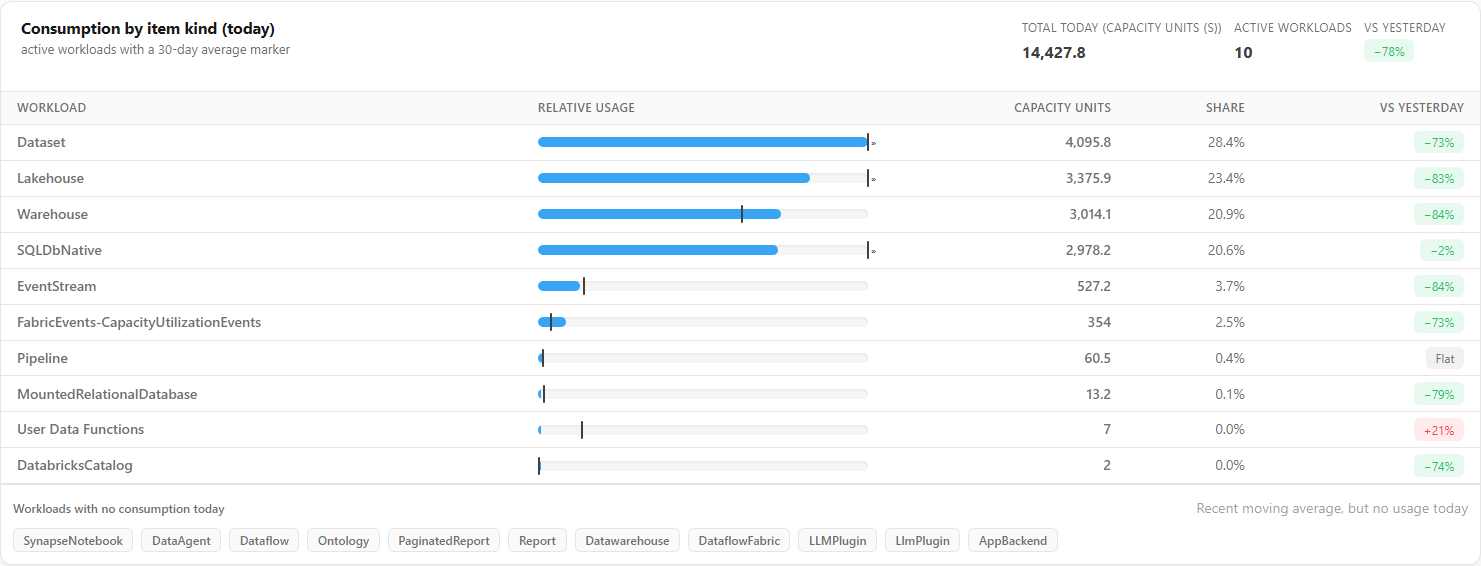This screenshot has height=566, width=1481.
Task: Click the 2,978.2 capacity units value
Action: pyautogui.click(x=1088, y=251)
